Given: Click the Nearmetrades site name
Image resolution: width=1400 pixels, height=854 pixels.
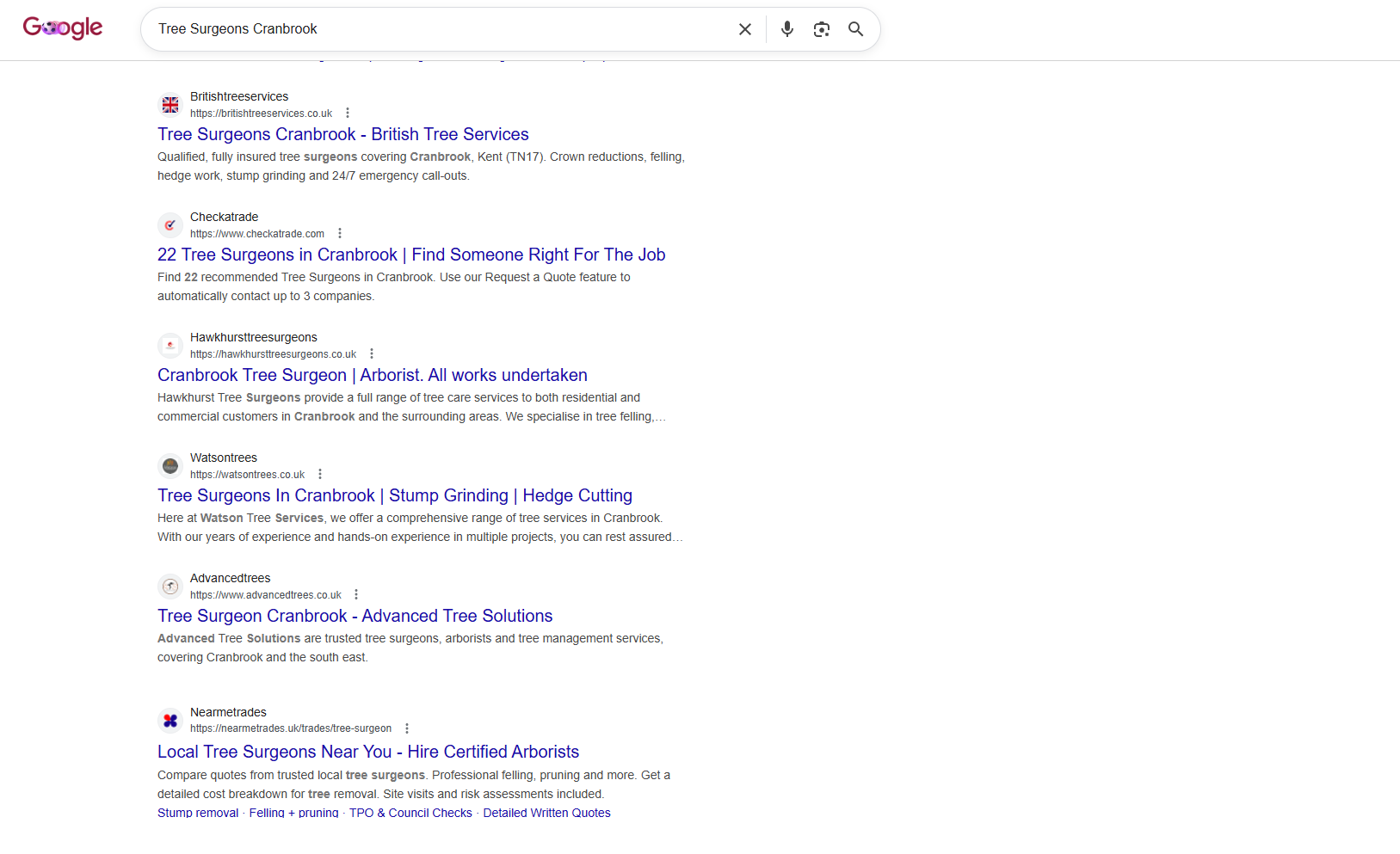Looking at the screenshot, I should (228, 712).
